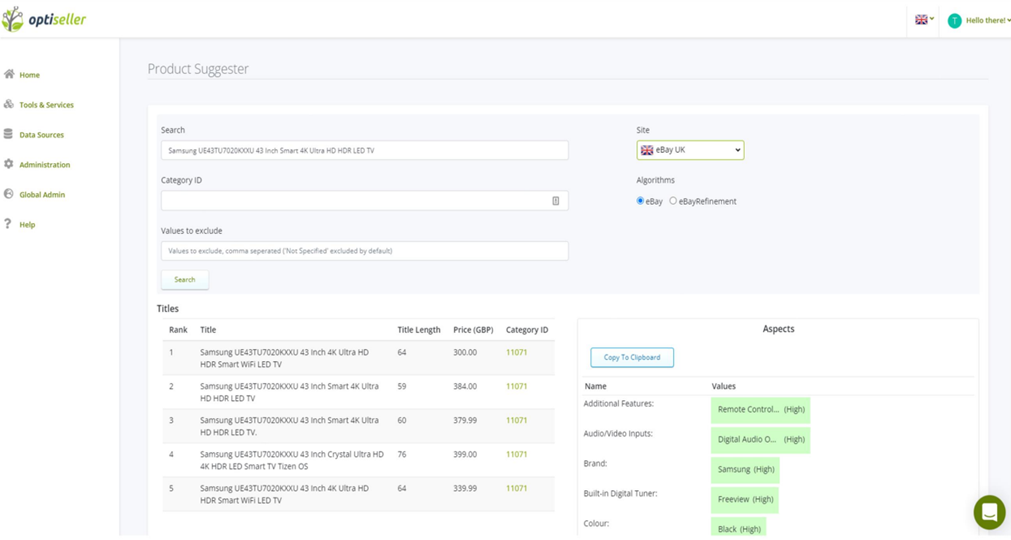Open Home icon in sidebar
1011x540 pixels.
click(9, 74)
